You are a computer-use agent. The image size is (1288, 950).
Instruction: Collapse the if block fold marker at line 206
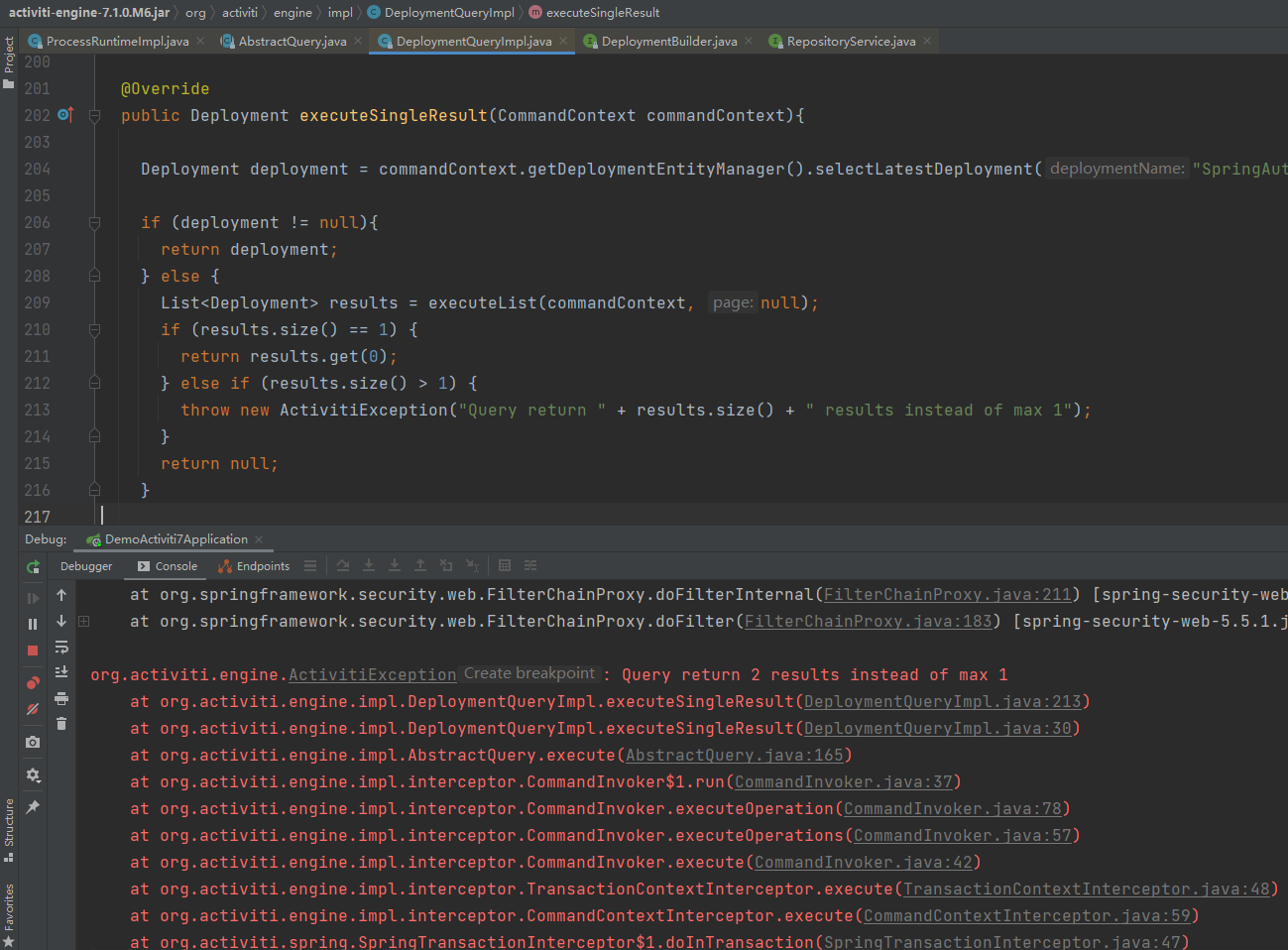click(x=95, y=223)
